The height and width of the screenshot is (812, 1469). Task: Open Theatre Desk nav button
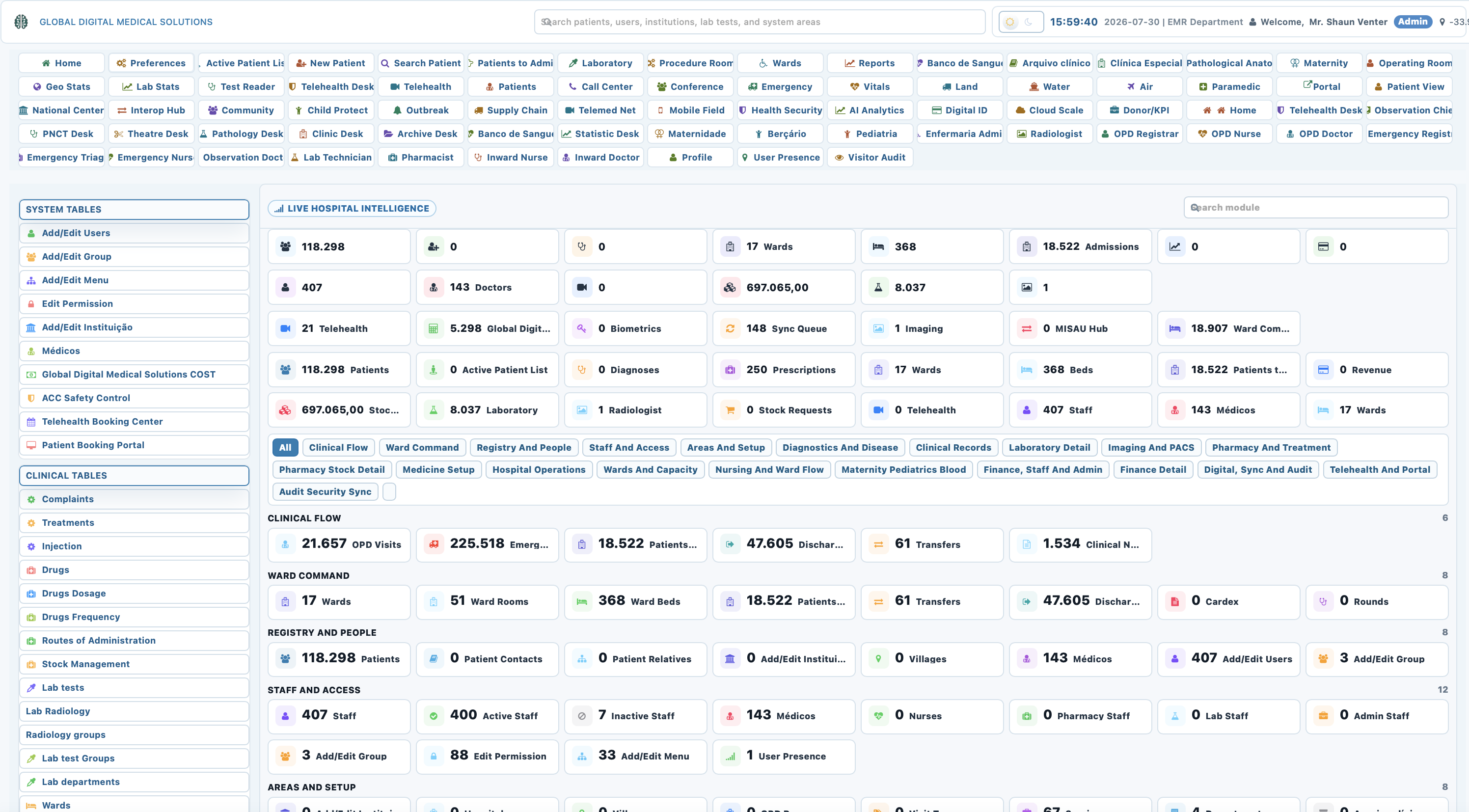pyautogui.click(x=151, y=134)
